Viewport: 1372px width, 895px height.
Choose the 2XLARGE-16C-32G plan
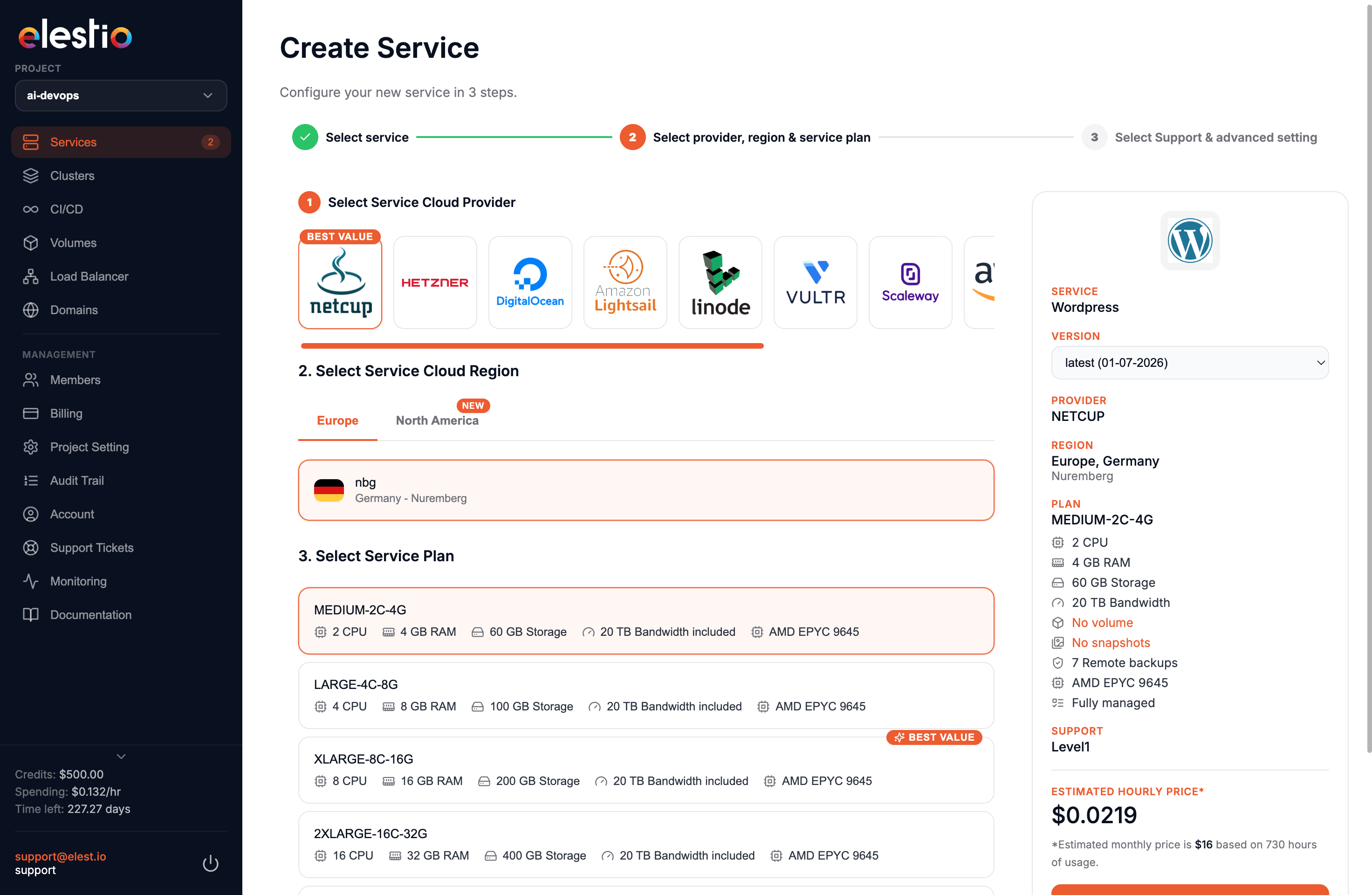(646, 844)
